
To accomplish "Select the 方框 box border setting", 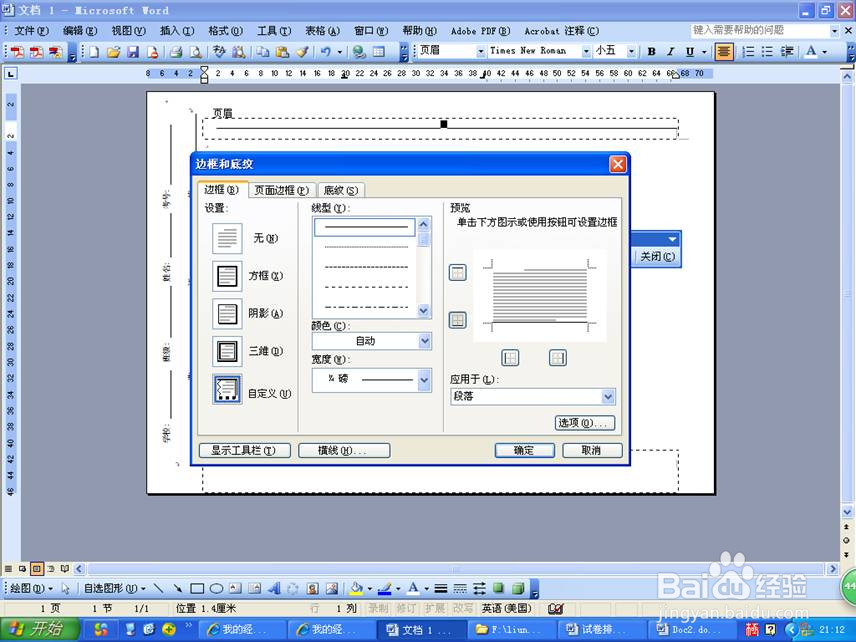I will (x=227, y=276).
